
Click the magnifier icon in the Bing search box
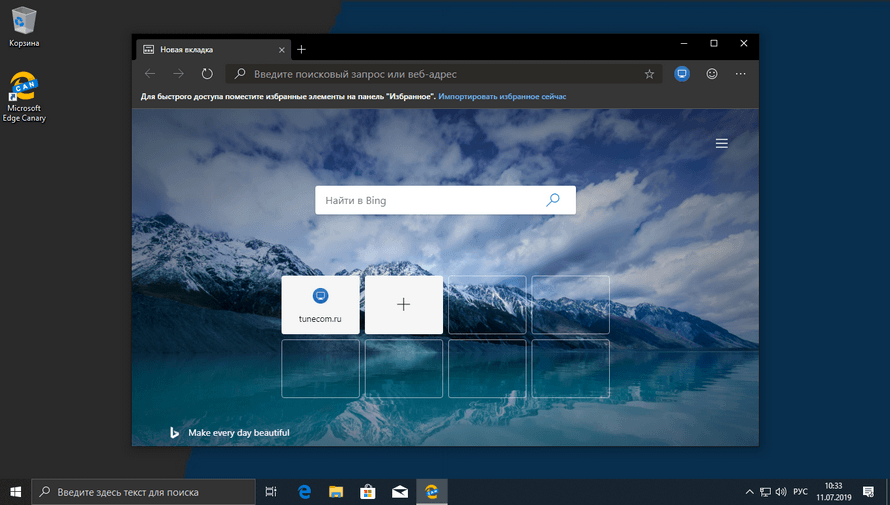click(x=553, y=200)
